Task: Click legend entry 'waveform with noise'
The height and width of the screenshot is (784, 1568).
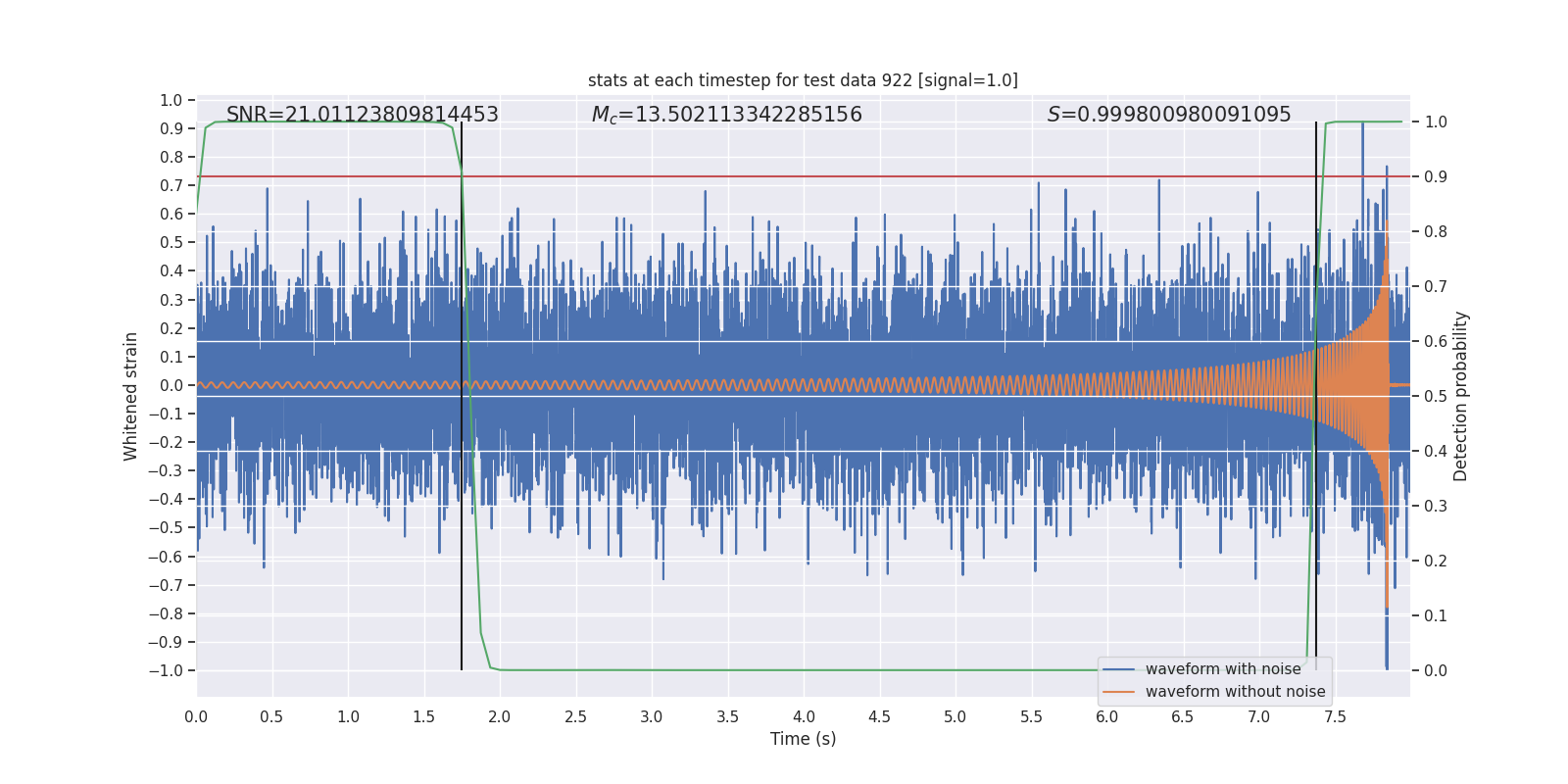Action: click(1223, 669)
